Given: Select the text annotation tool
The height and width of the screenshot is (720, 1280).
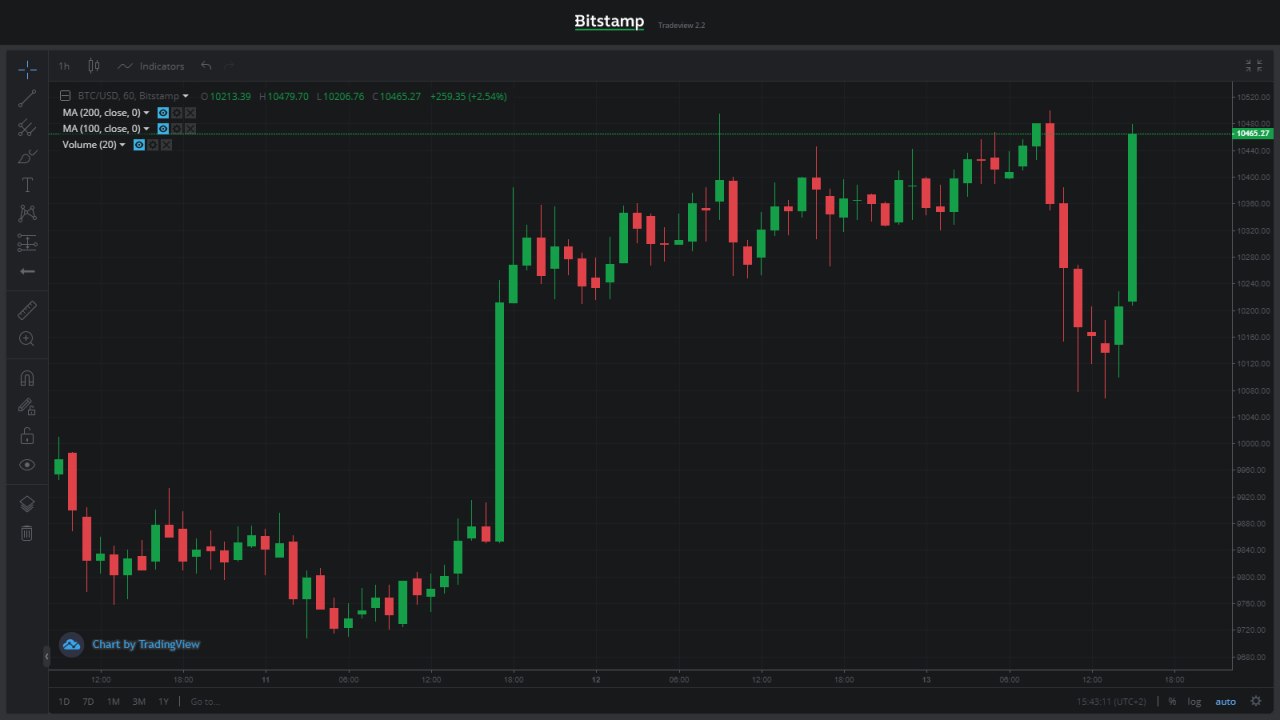Looking at the screenshot, I should [27, 185].
